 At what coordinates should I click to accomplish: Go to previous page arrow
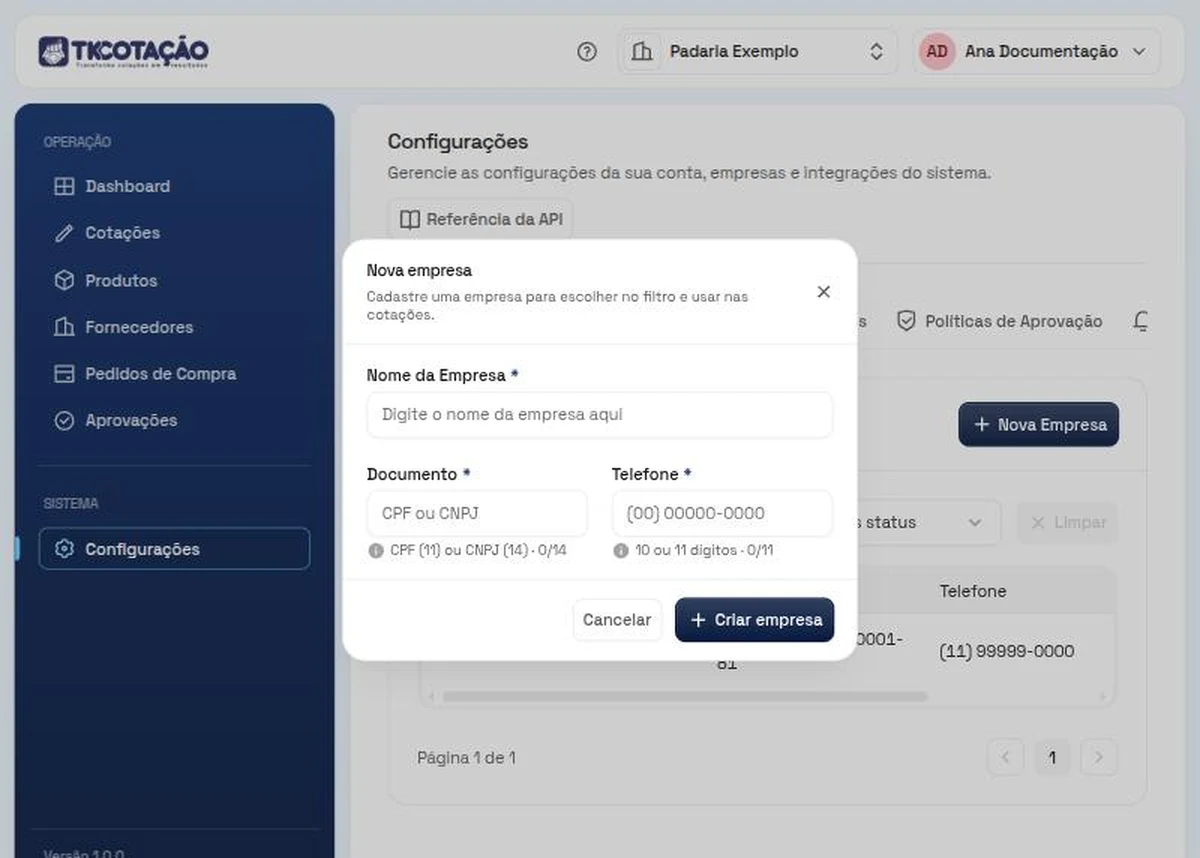pyautogui.click(x=1006, y=758)
